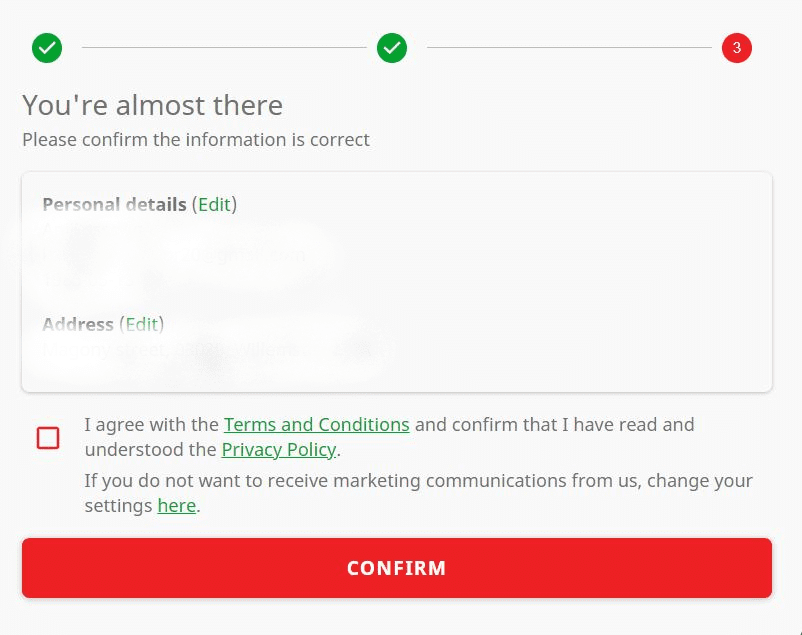This screenshot has height=635, width=802.
Task: Click the 'Please confirm the information is correct' text
Action: 196,140
